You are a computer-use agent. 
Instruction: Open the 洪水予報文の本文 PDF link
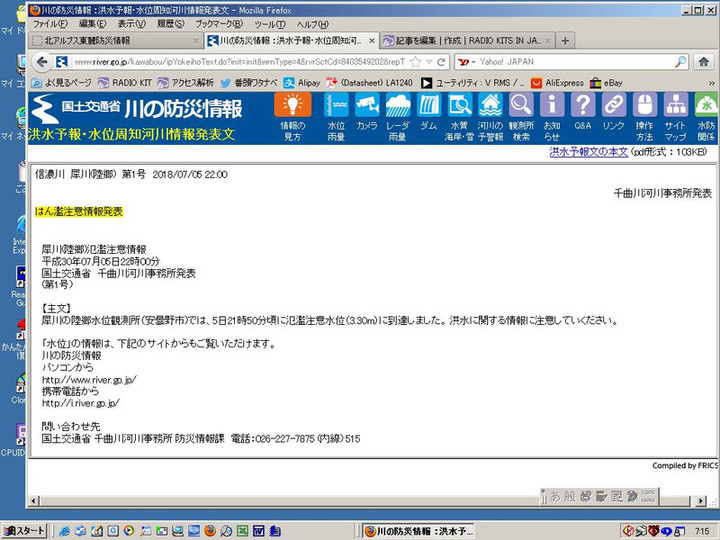click(588, 152)
